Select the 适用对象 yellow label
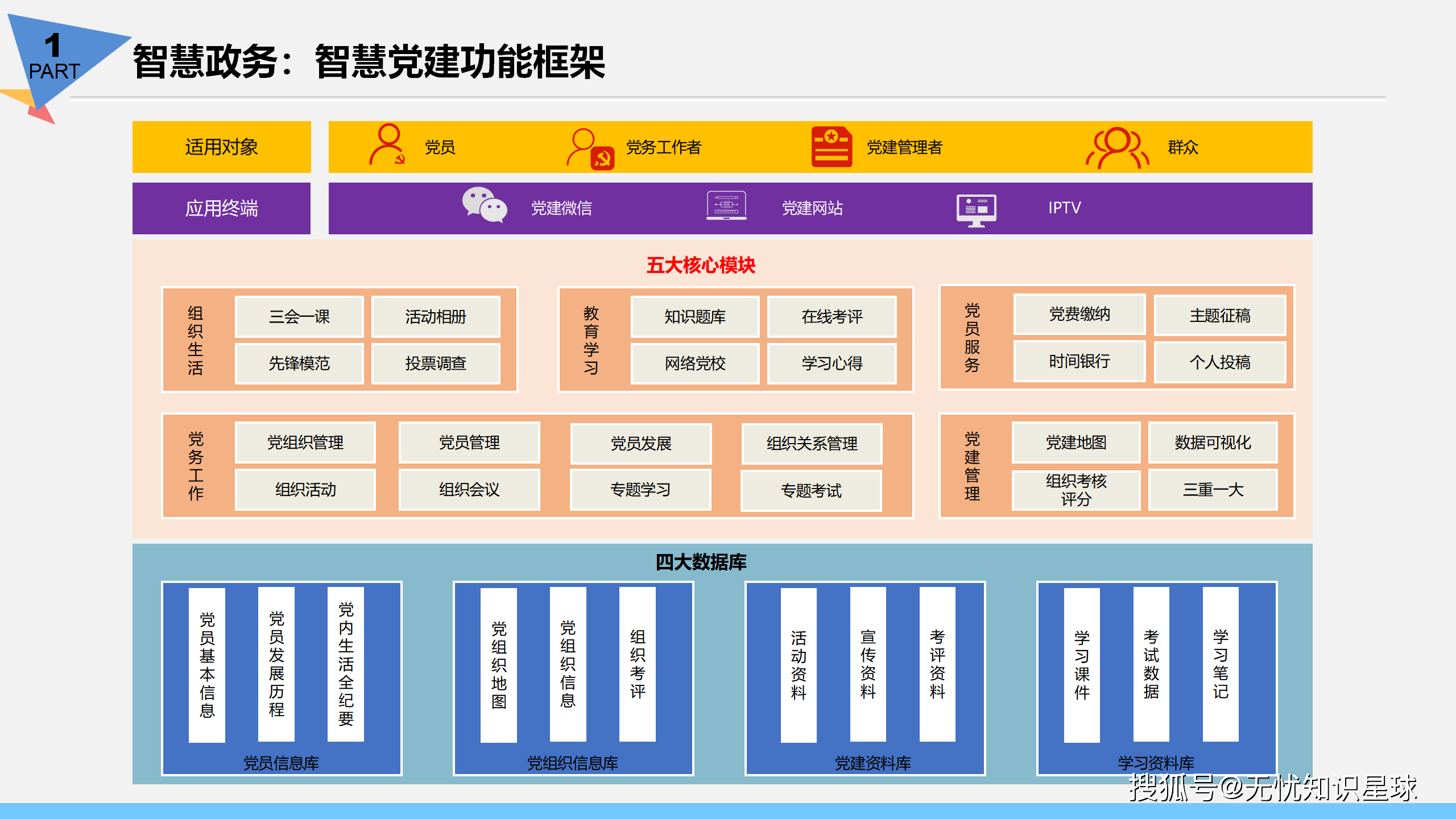The image size is (1456, 819). click(222, 147)
